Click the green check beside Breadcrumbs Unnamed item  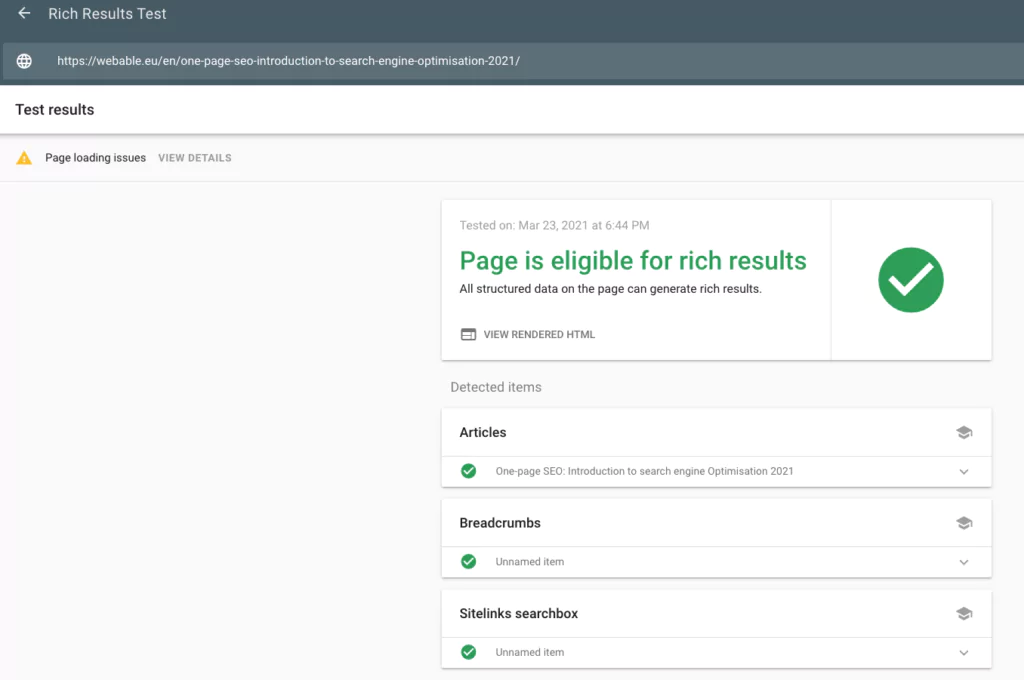pos(468,561)
